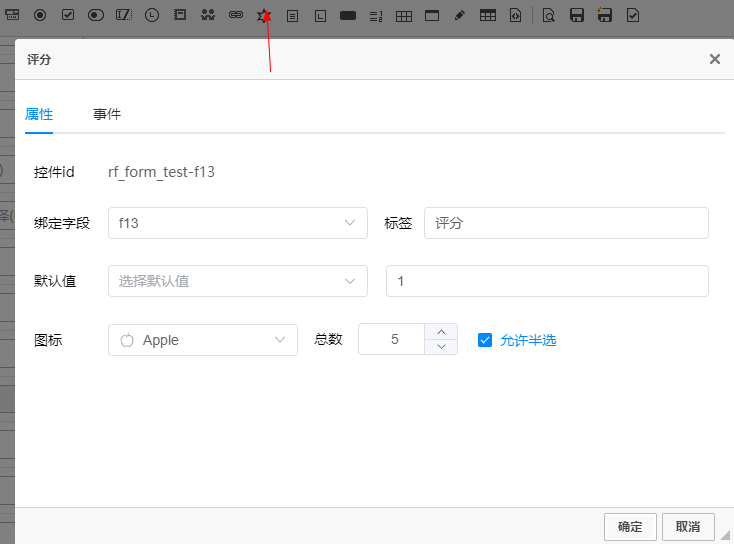Insert a hyperlink control
The width and height of the screenshot is (734, 544).
236,15
